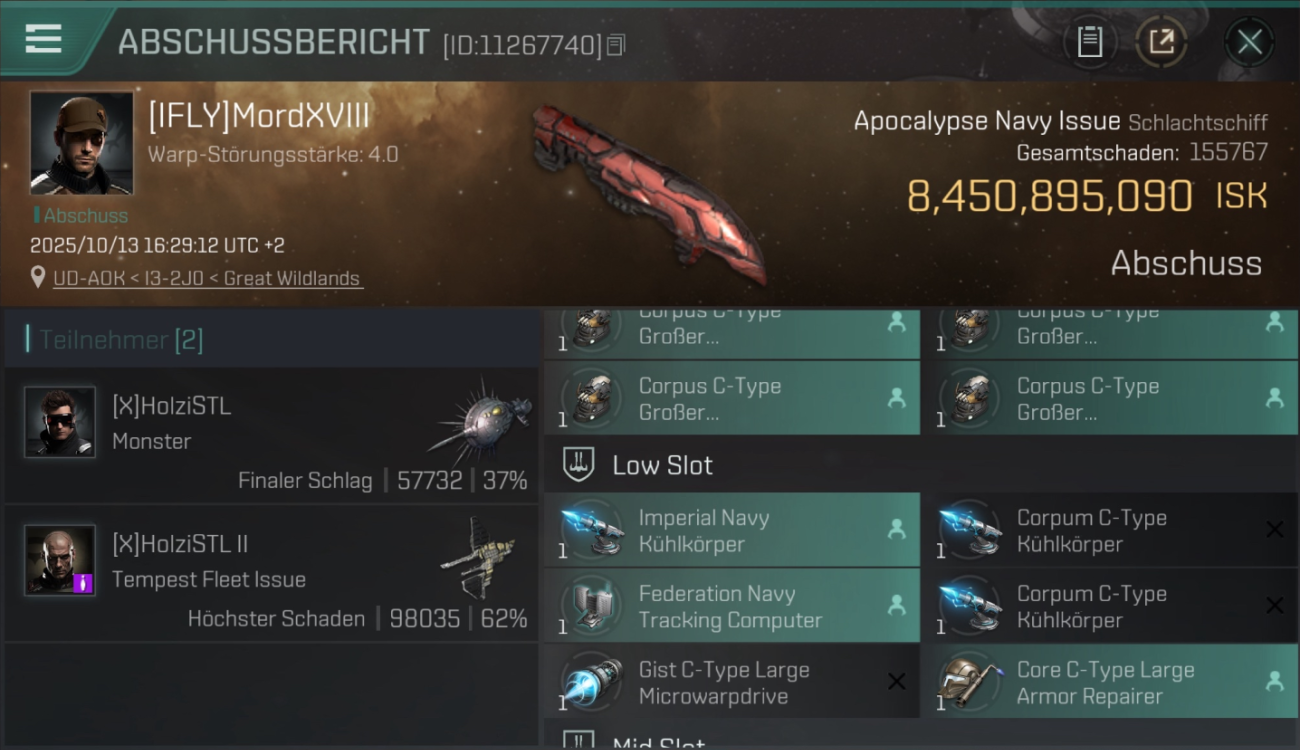
Task: Select the Gist C-Type Large Microwarpdrive item
Action: coord(732,682)
